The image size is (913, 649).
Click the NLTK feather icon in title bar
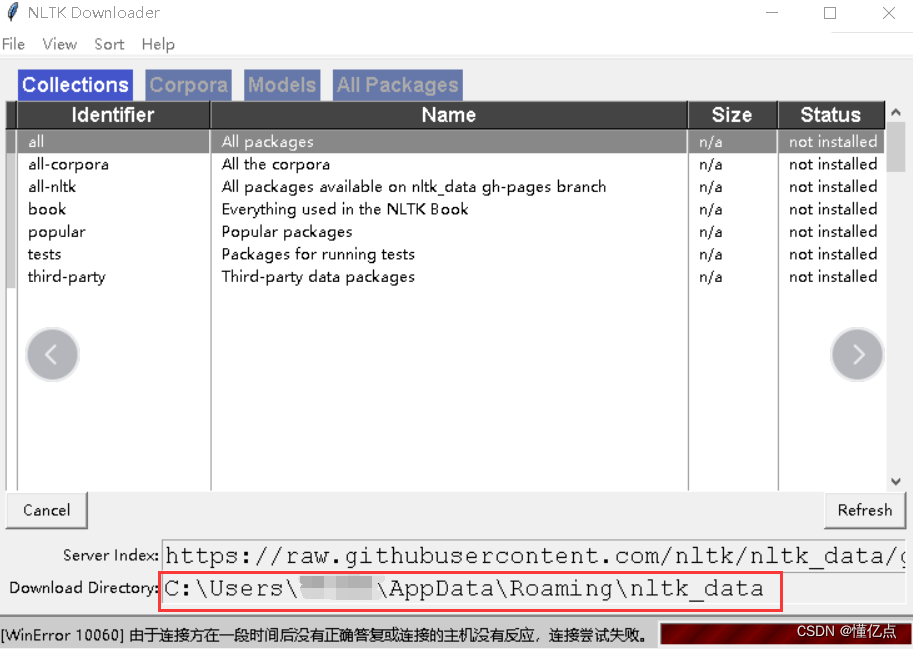pyautogui.click(x=12, y=12)
